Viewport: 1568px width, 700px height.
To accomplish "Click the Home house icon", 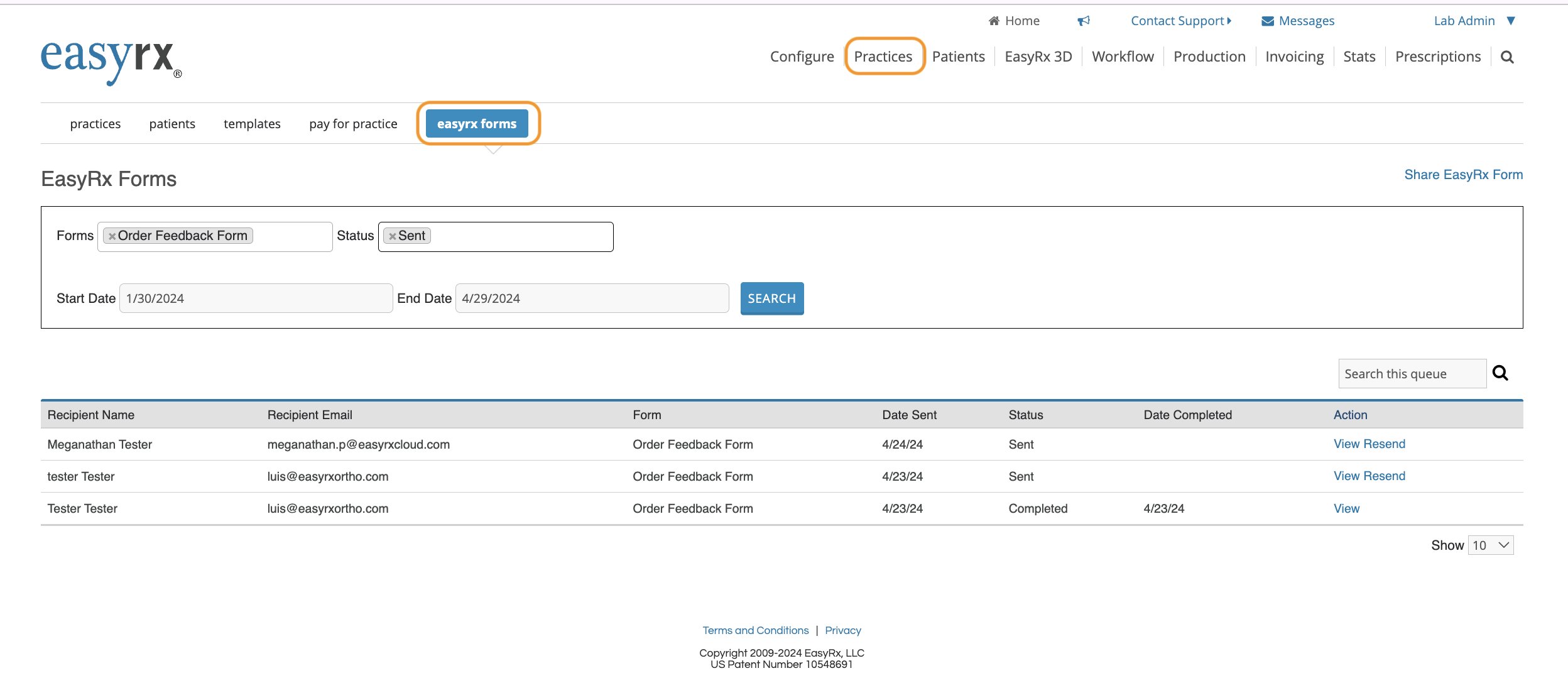I will click(994, 21).
